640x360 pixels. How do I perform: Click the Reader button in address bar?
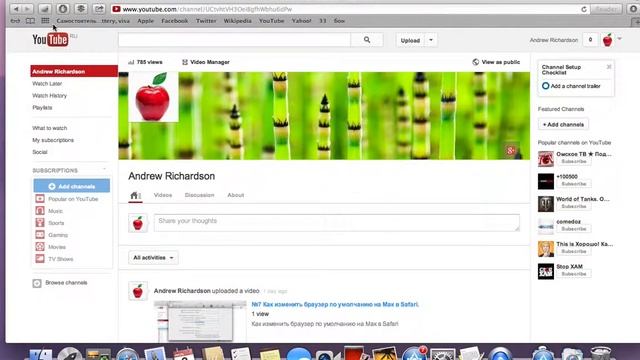pos(607,9)
